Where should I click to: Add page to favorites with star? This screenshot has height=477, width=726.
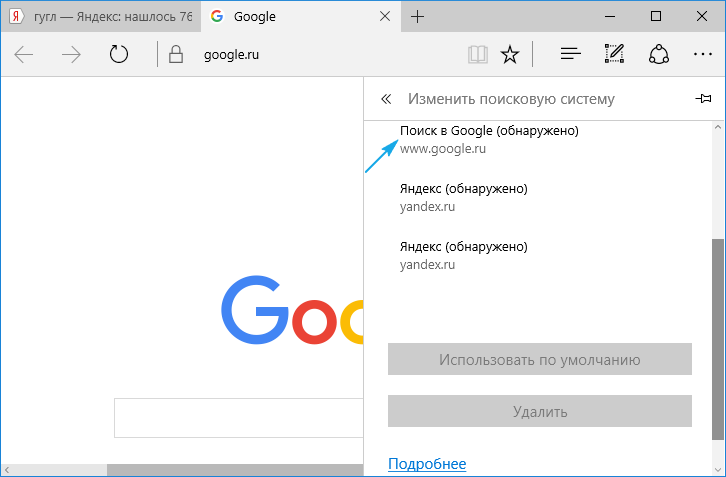[510, 55]
